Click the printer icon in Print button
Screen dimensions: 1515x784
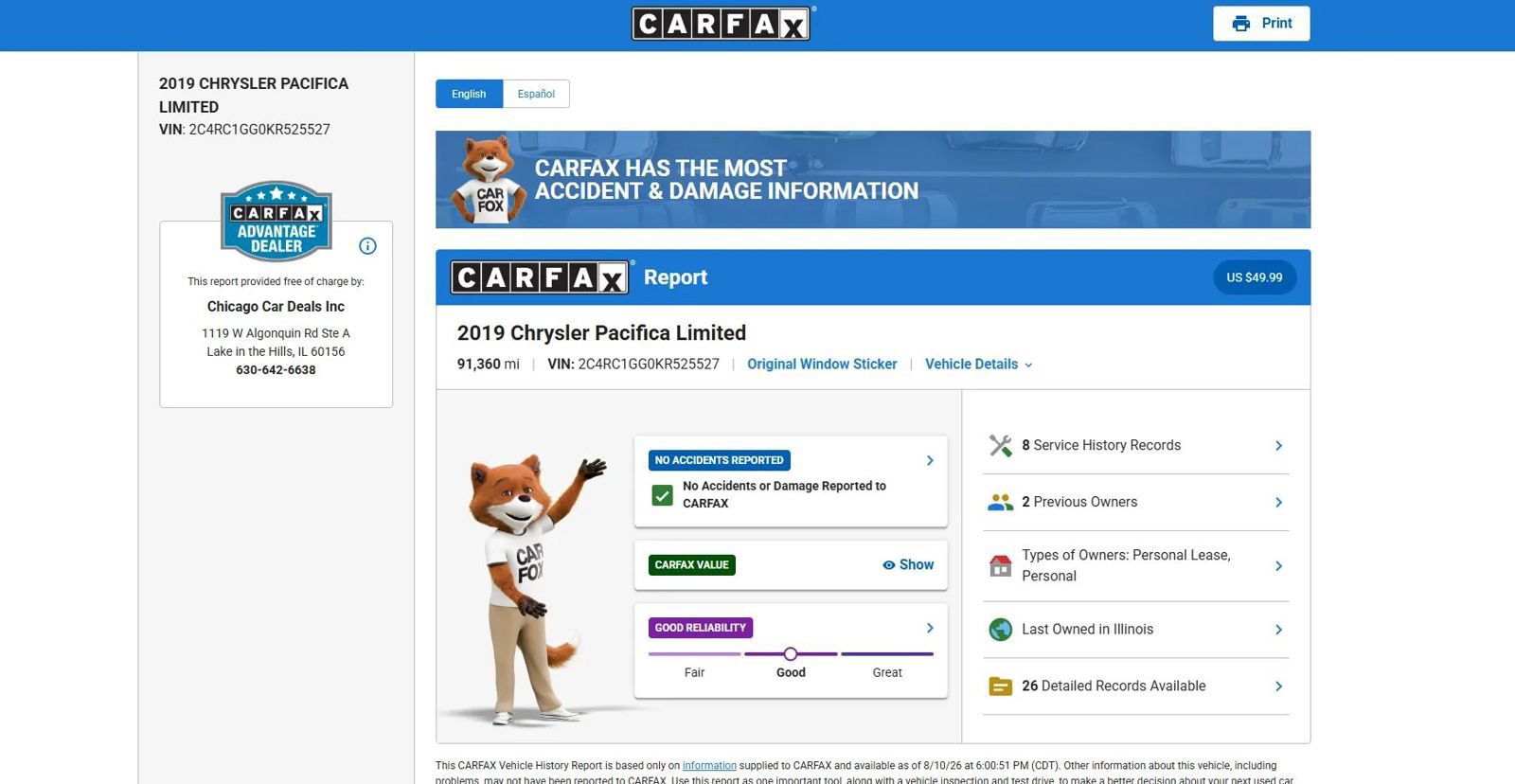pos(1240,24)
